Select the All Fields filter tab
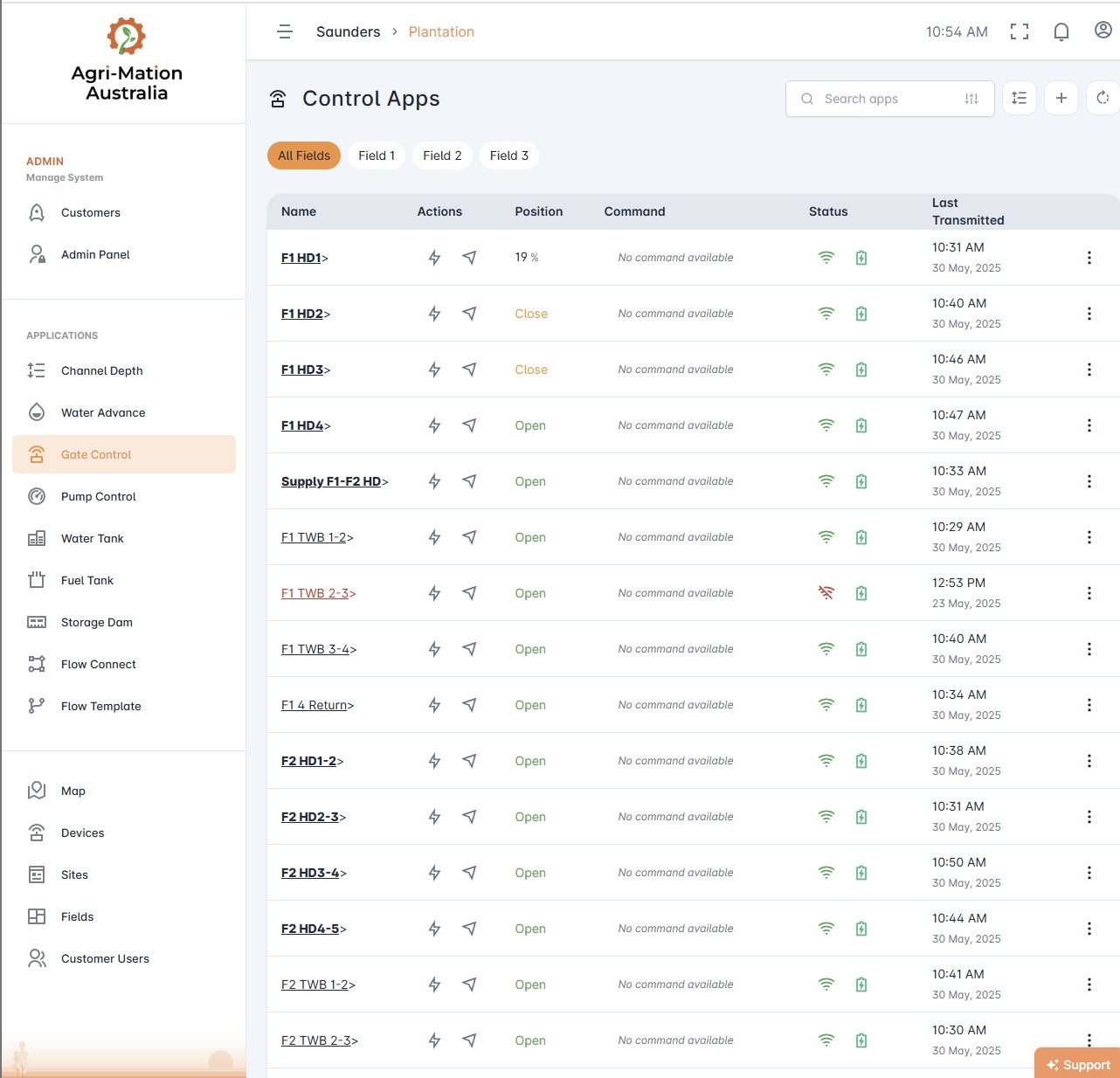This screenshot has height=1078, width=1120. click(x=304, y=155)
